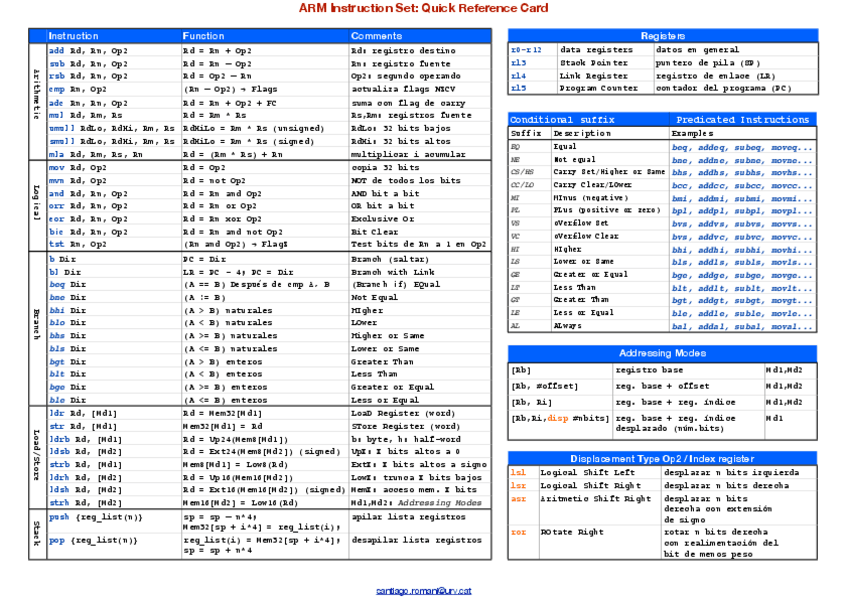Select the 'Minus (negative)' description
This screenshot has height=599, width=848.
(x=591, y=198)
